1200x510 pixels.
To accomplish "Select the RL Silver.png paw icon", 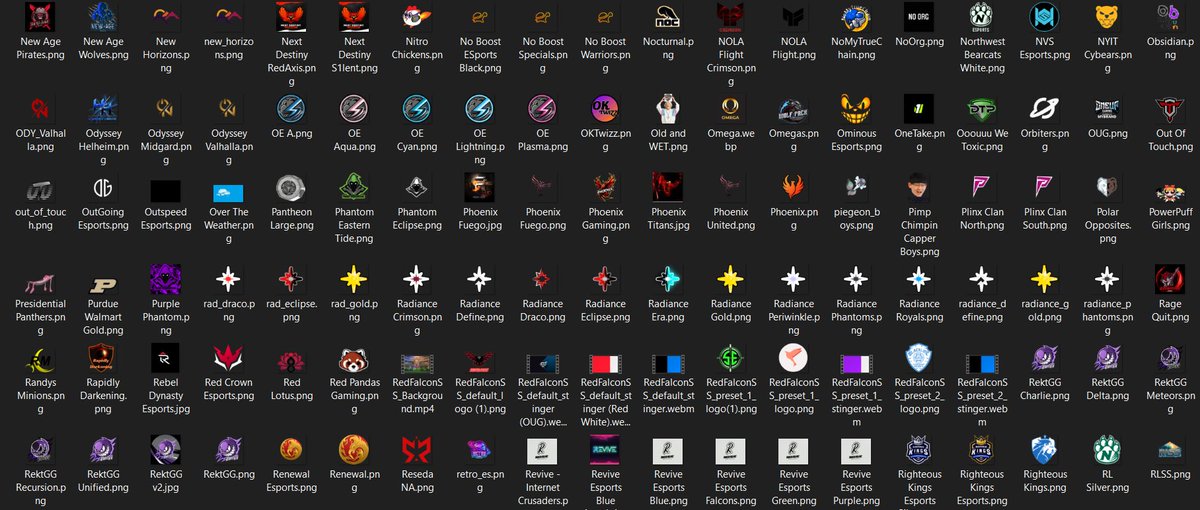I will [1107, 450].
